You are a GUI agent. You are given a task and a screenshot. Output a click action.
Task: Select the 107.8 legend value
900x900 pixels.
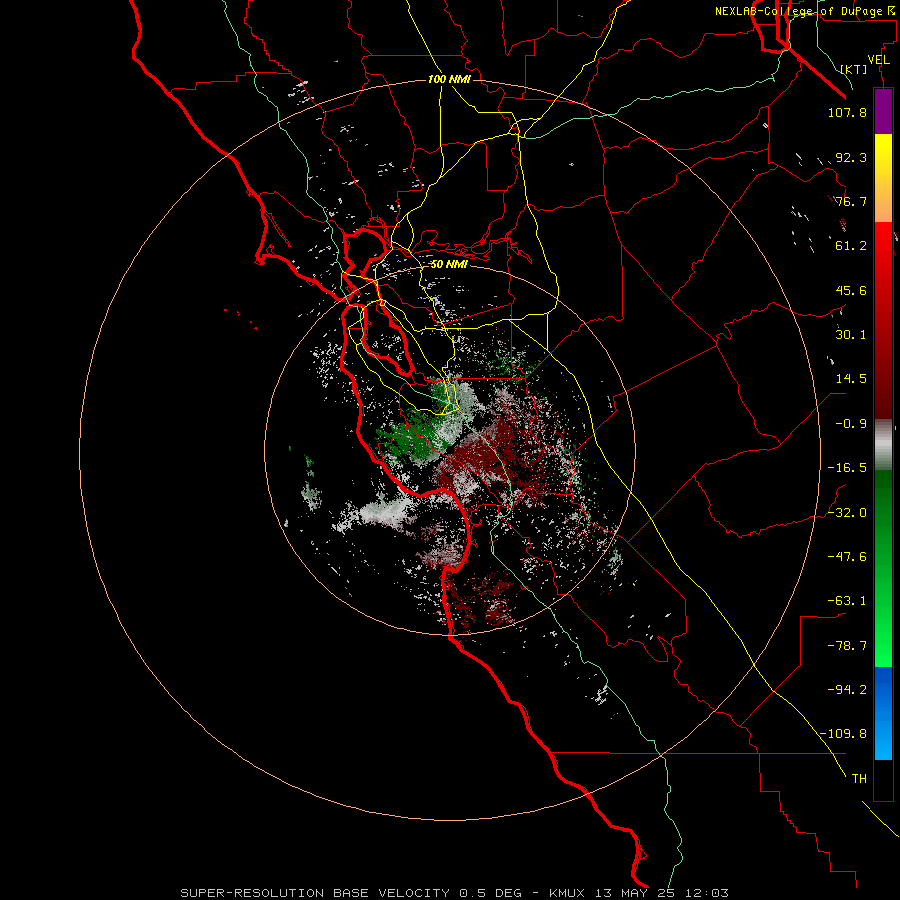pos(847,112)
